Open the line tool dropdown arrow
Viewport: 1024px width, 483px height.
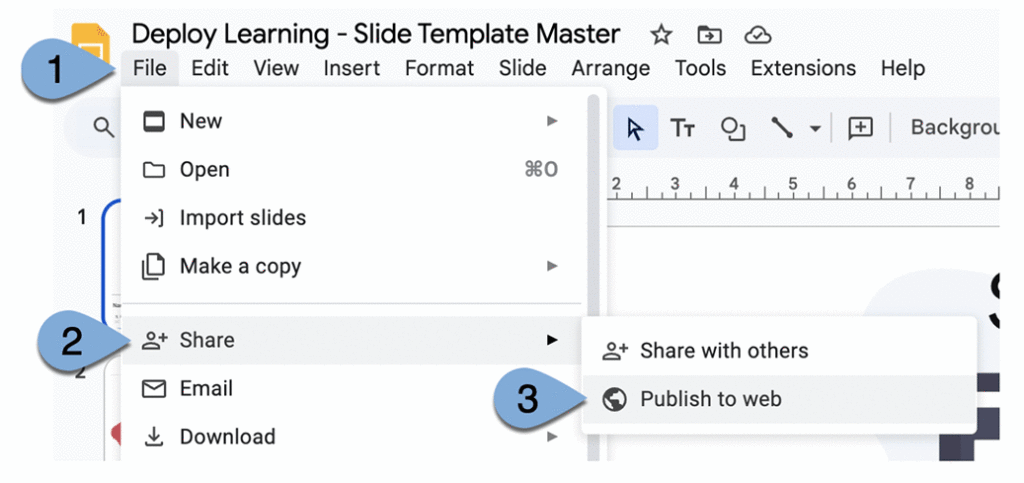tap(815, 129)
